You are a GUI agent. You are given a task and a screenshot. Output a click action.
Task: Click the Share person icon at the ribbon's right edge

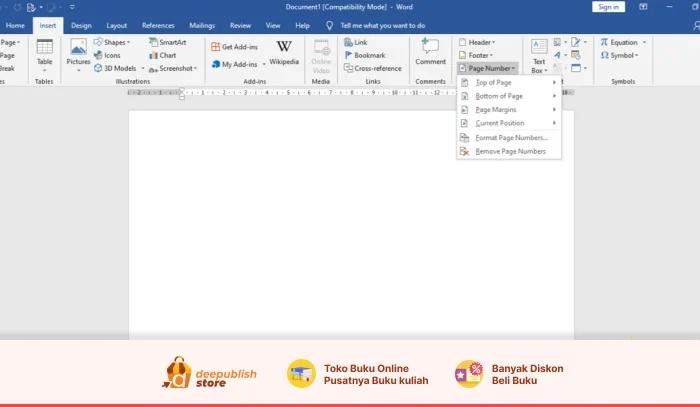696,25
